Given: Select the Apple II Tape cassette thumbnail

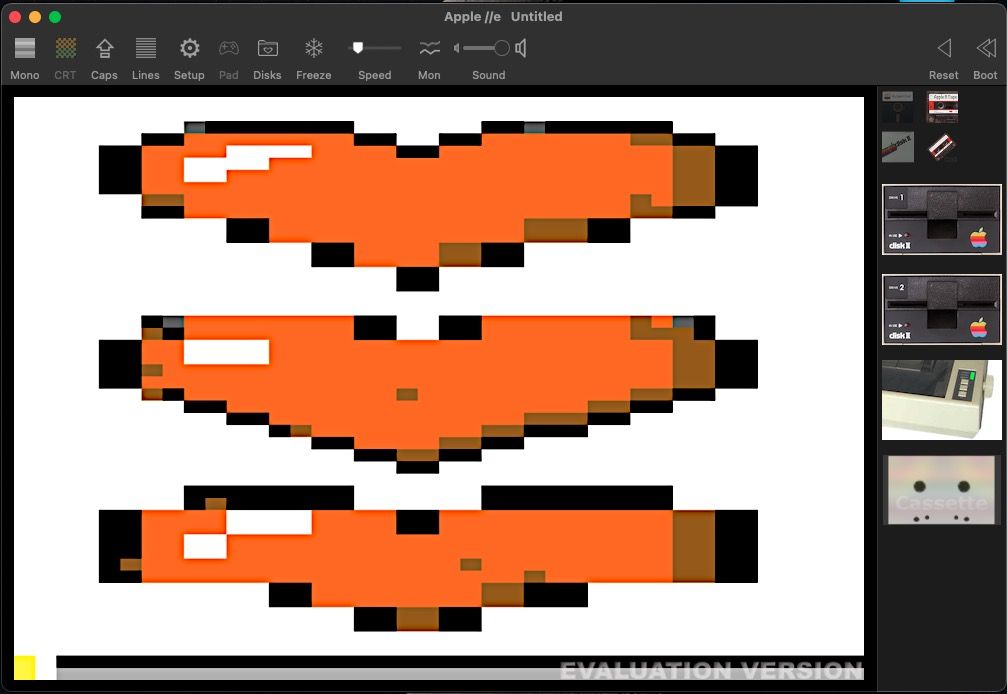Looking at the screenshot, I should 942,107.
